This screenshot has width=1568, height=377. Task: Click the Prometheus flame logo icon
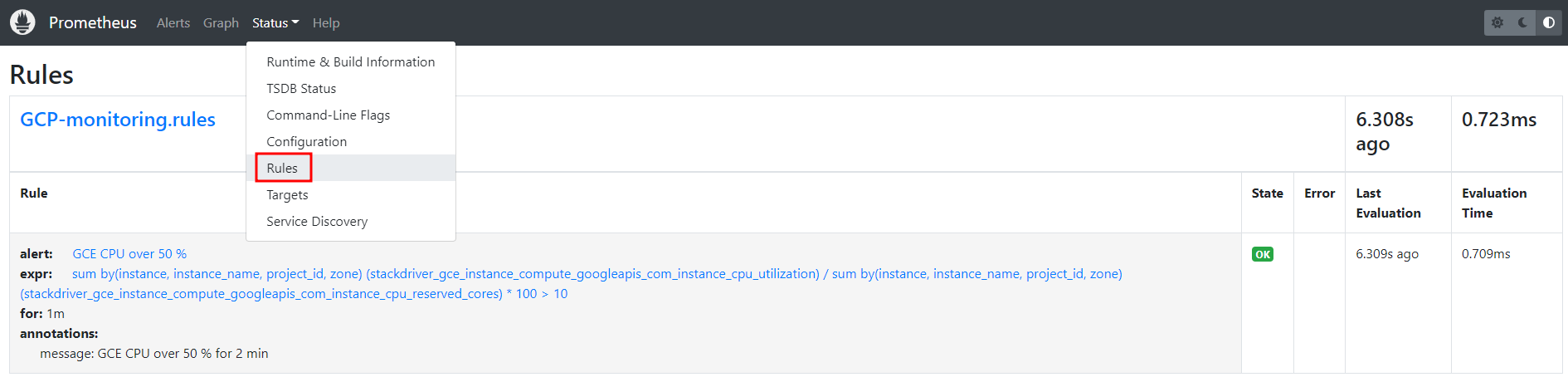click(22, 22)
